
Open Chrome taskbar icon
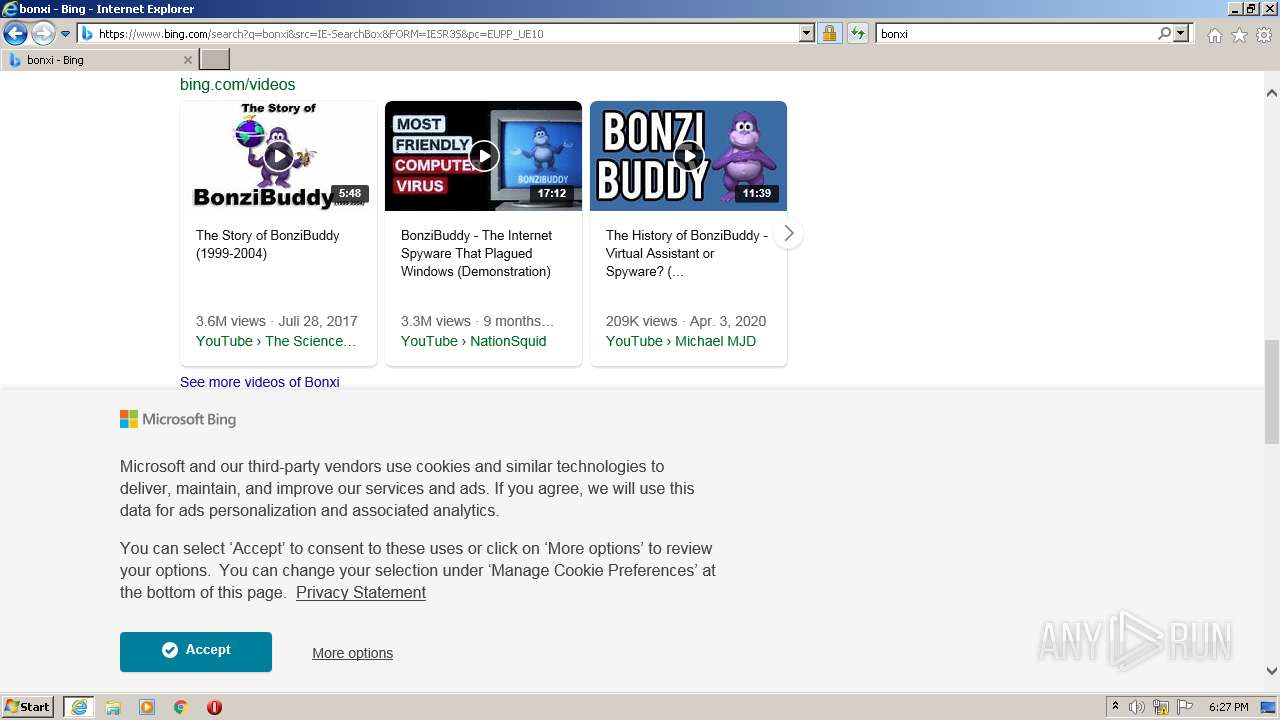coord(181,707)
